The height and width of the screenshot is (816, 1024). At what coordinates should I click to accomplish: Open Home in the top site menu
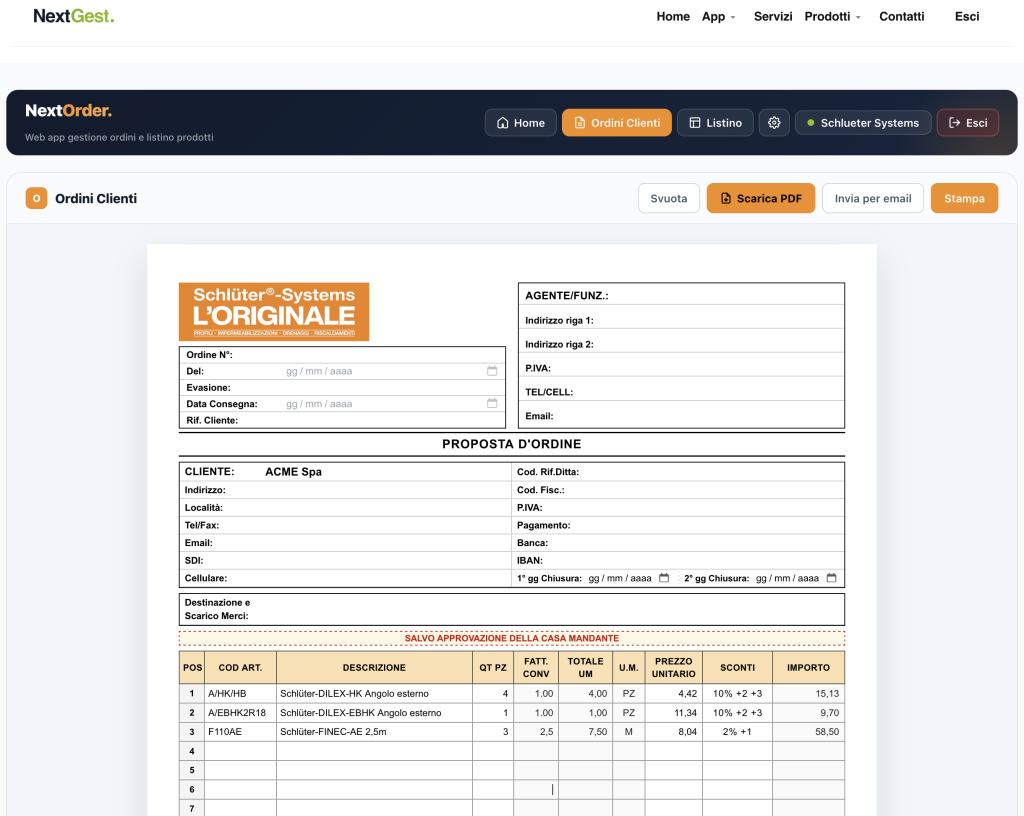(673, 16)
